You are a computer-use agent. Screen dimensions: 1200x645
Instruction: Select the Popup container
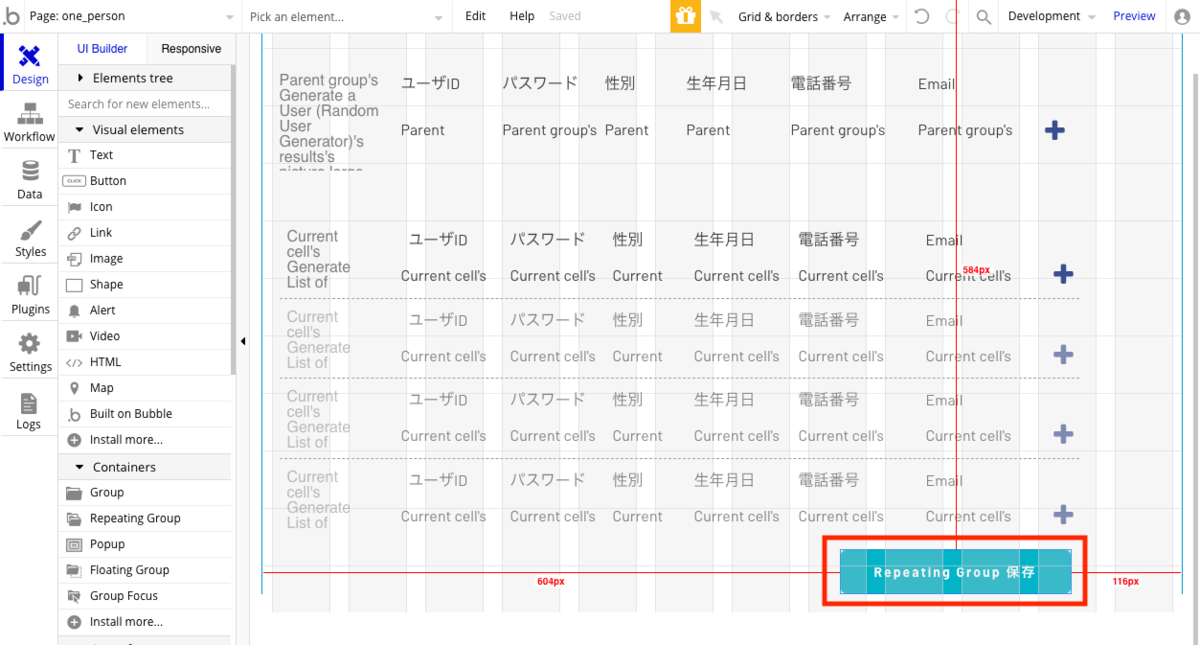[x=145, y=545]
